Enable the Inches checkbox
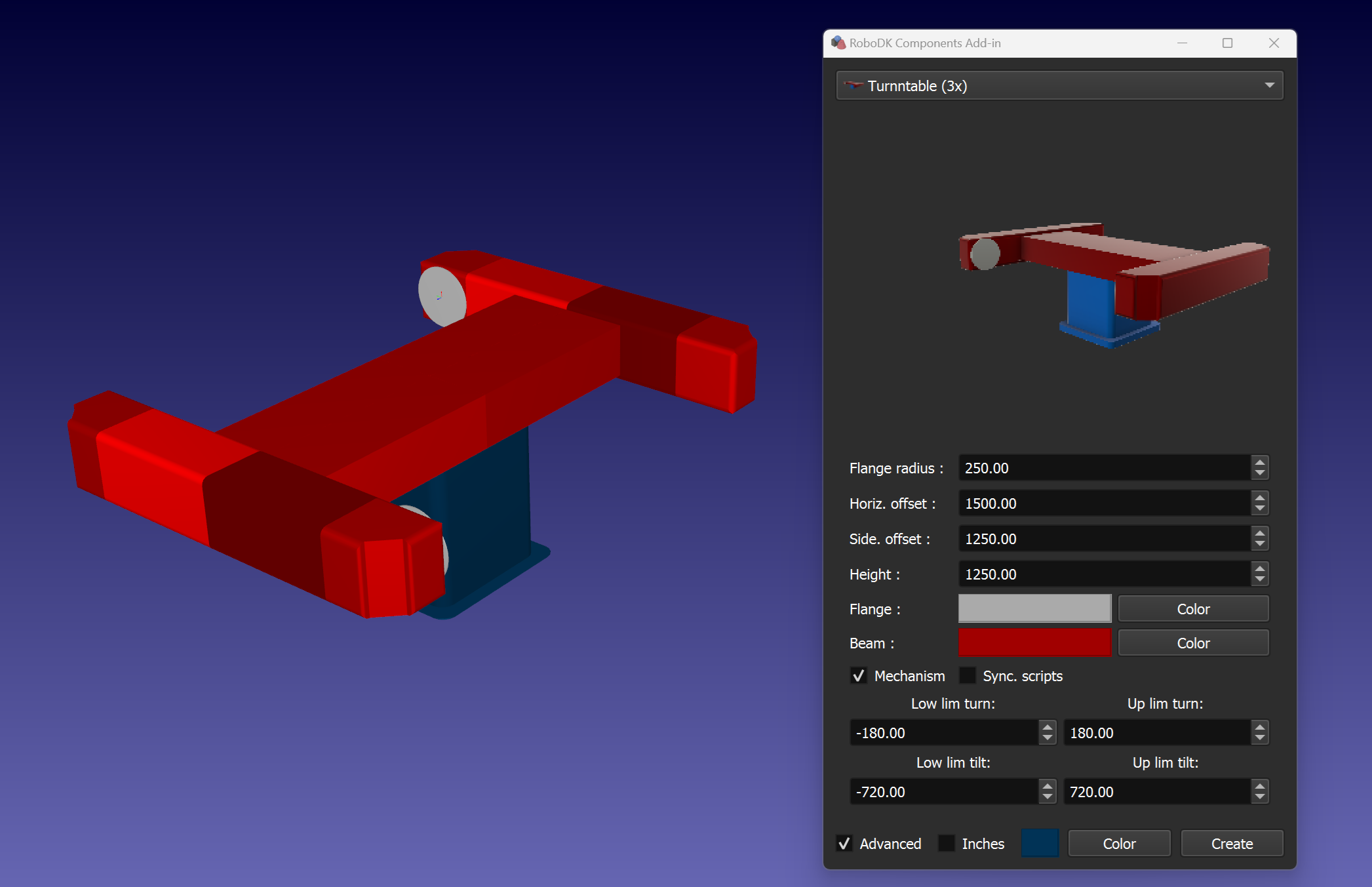Viewport: 1372px width, 887px height. pyautogui.click(x=947, y=844)
